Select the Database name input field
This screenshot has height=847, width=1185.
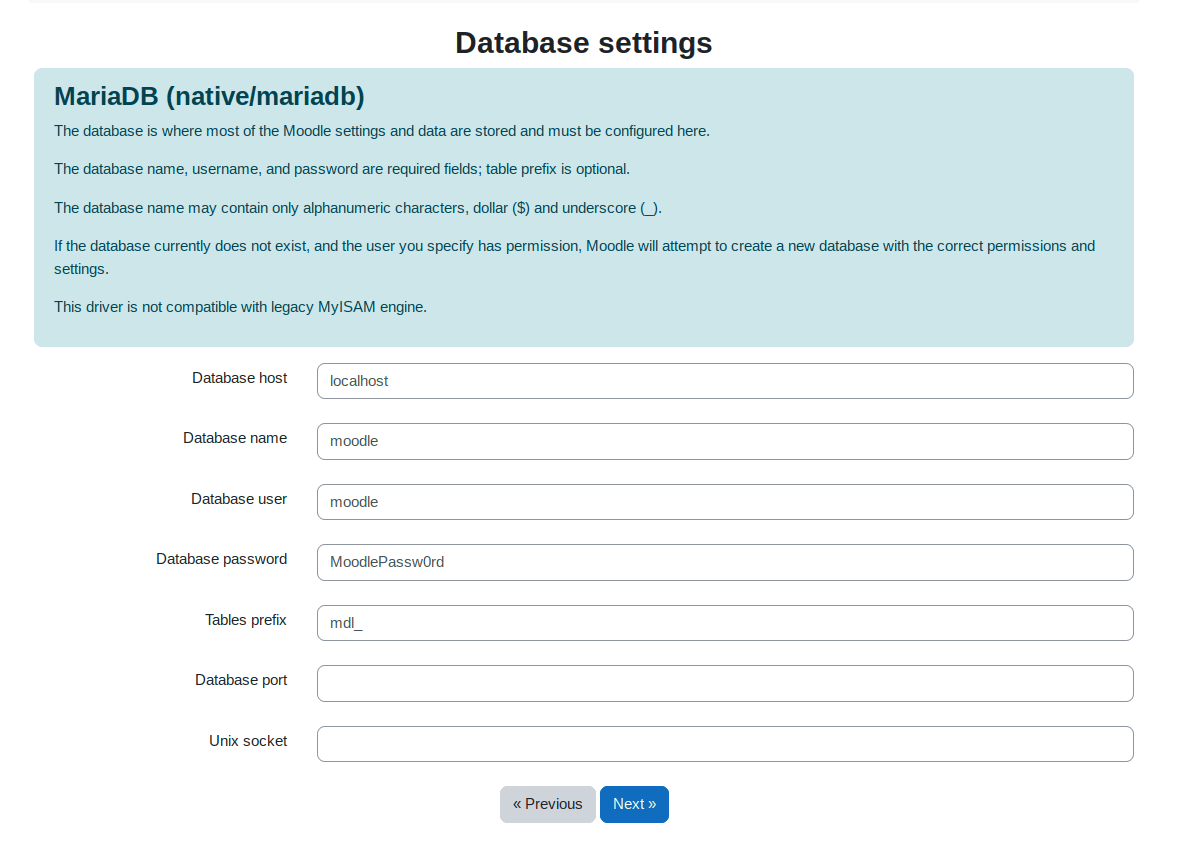click(x=725, y=441)
